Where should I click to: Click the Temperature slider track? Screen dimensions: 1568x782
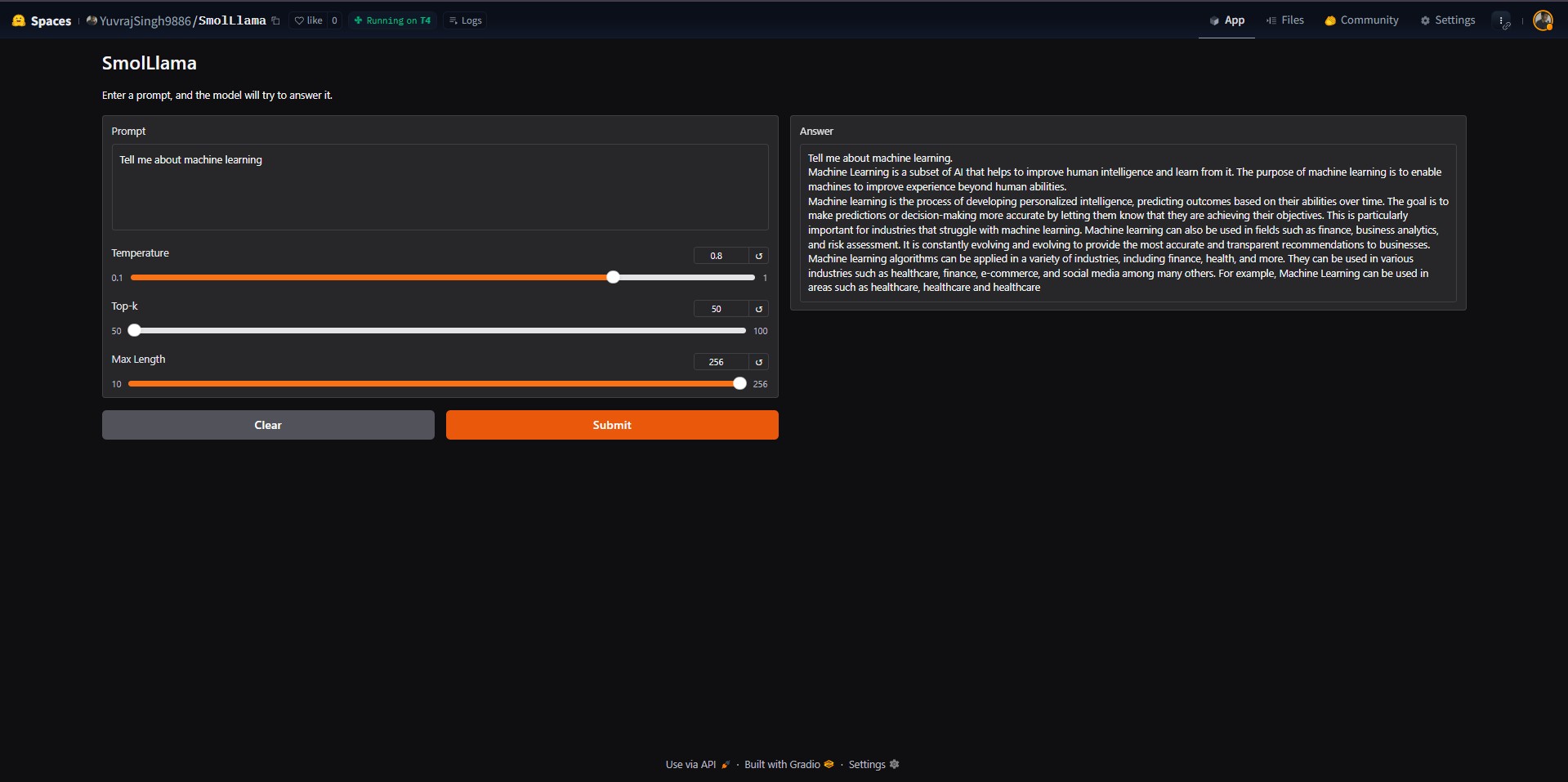pos(442,278)
